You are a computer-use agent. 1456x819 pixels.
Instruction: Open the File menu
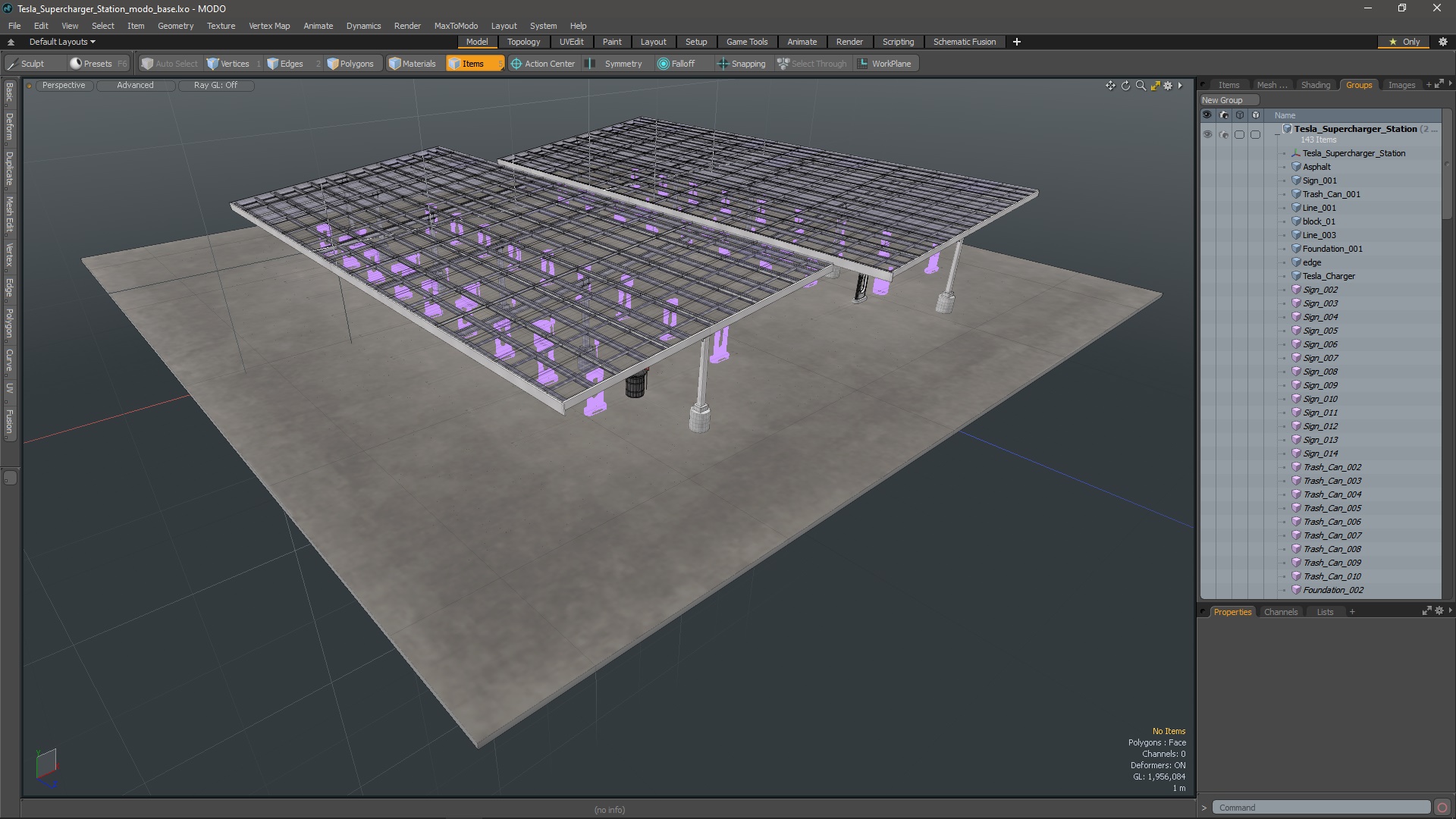tap(14, 26)
